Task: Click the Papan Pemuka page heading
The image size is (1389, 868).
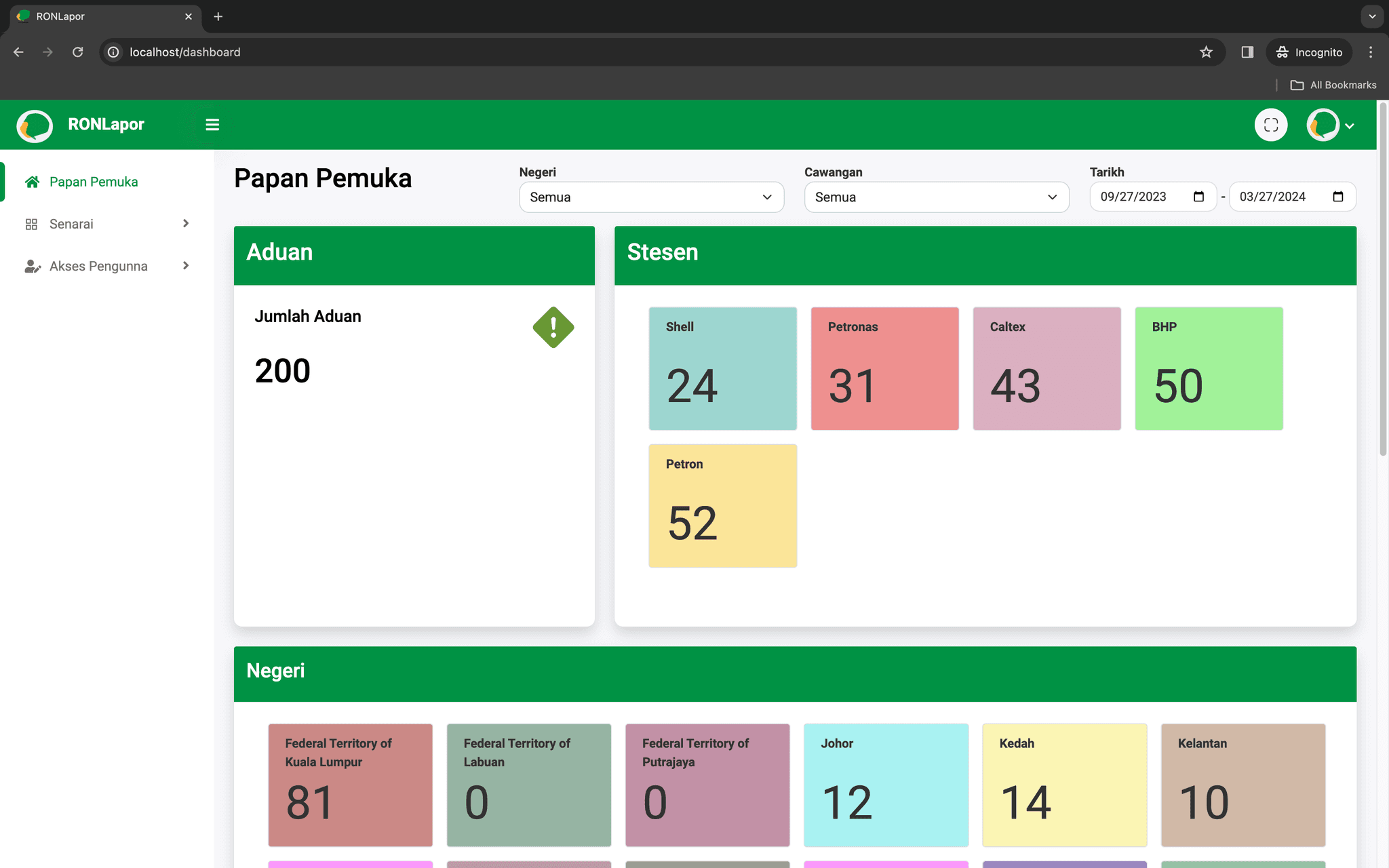Action: 323,178
